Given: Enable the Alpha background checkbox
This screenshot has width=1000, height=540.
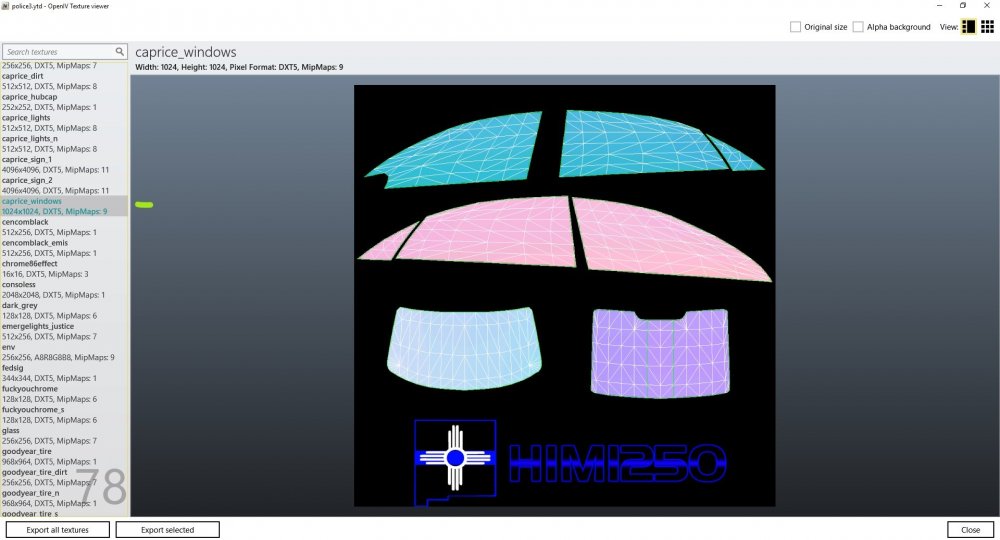Looking at the screenshot, I should 858,27.
